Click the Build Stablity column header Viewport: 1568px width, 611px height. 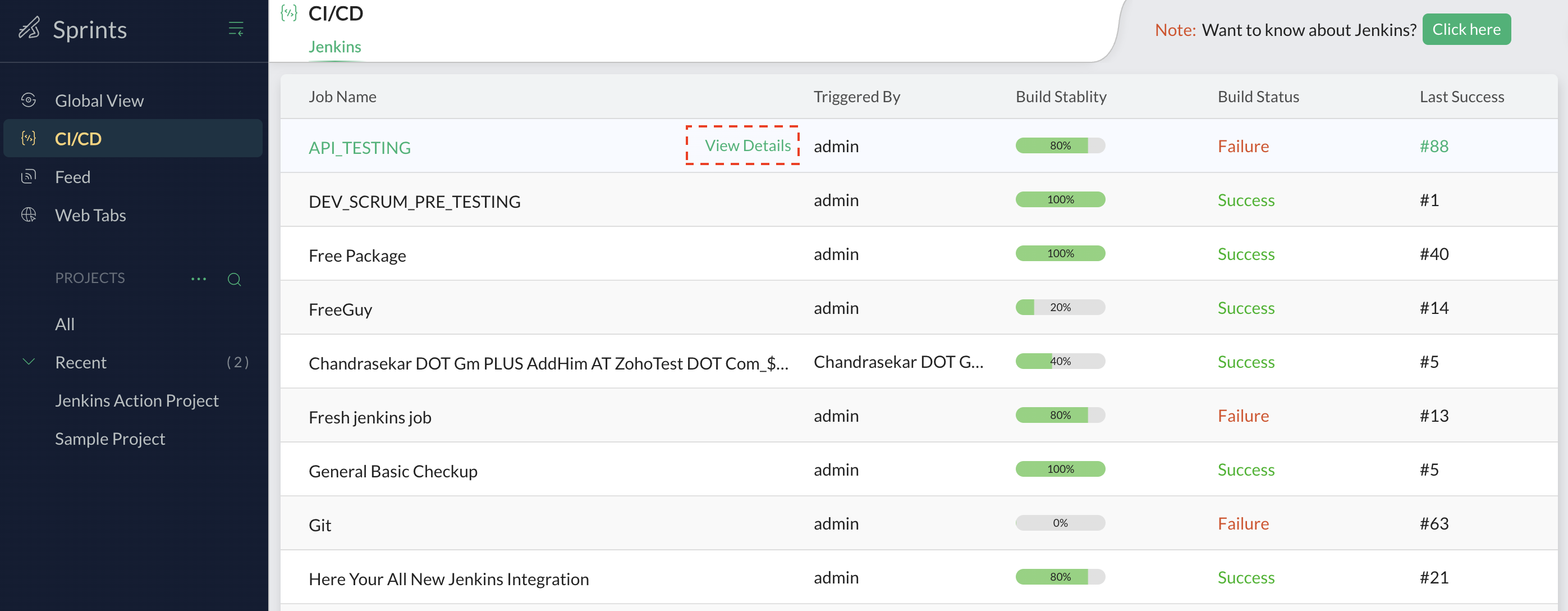coord(1061,96)
